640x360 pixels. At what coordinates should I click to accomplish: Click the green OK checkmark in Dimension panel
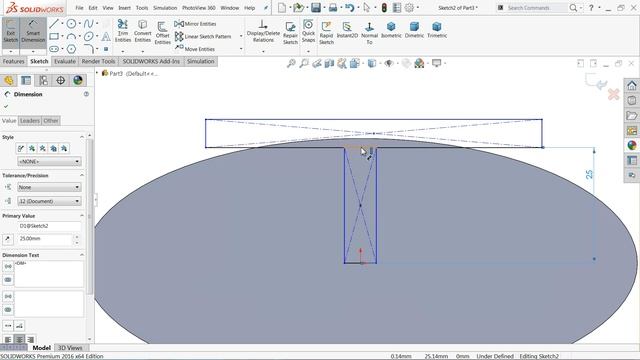tap(6, 106)
